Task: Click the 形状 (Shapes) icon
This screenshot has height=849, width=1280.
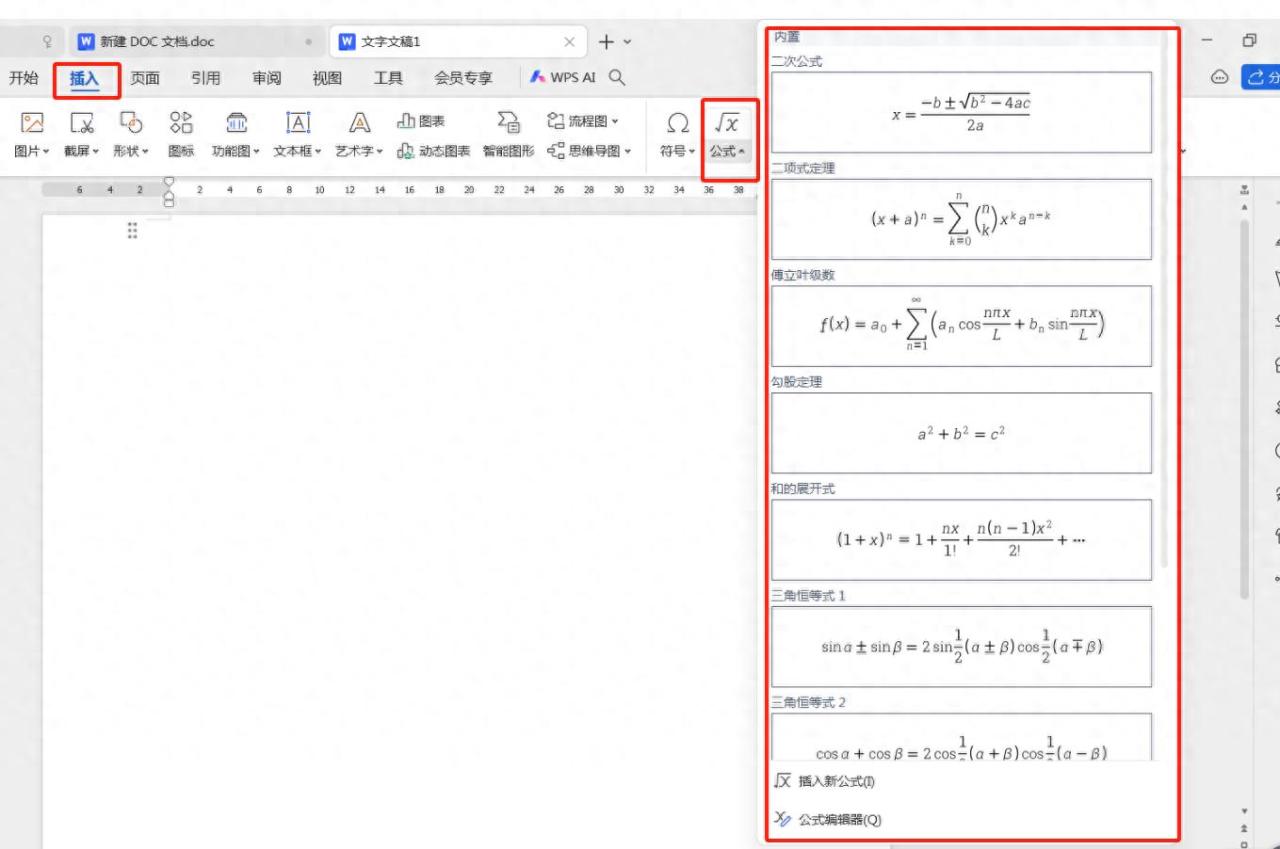Action: (x=131, y=124)
